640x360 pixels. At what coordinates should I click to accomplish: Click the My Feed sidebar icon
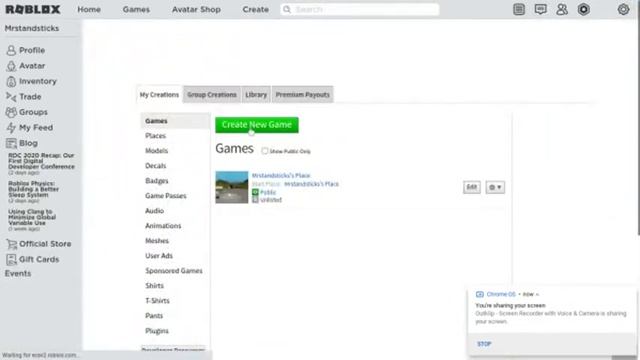(11, 128)
